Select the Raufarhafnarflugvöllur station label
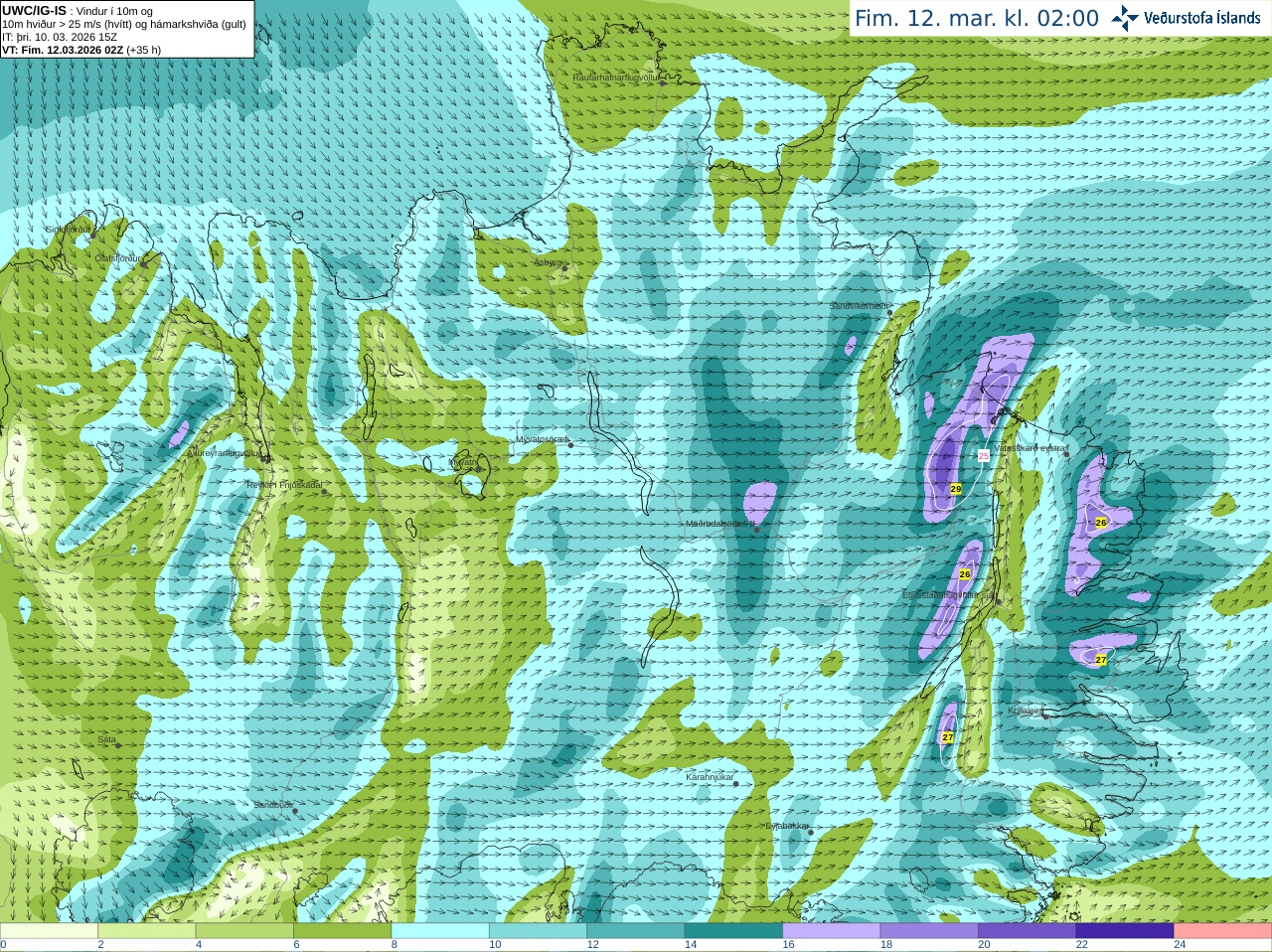Screen dimensions: 1272x952 (x=616, y=77)
